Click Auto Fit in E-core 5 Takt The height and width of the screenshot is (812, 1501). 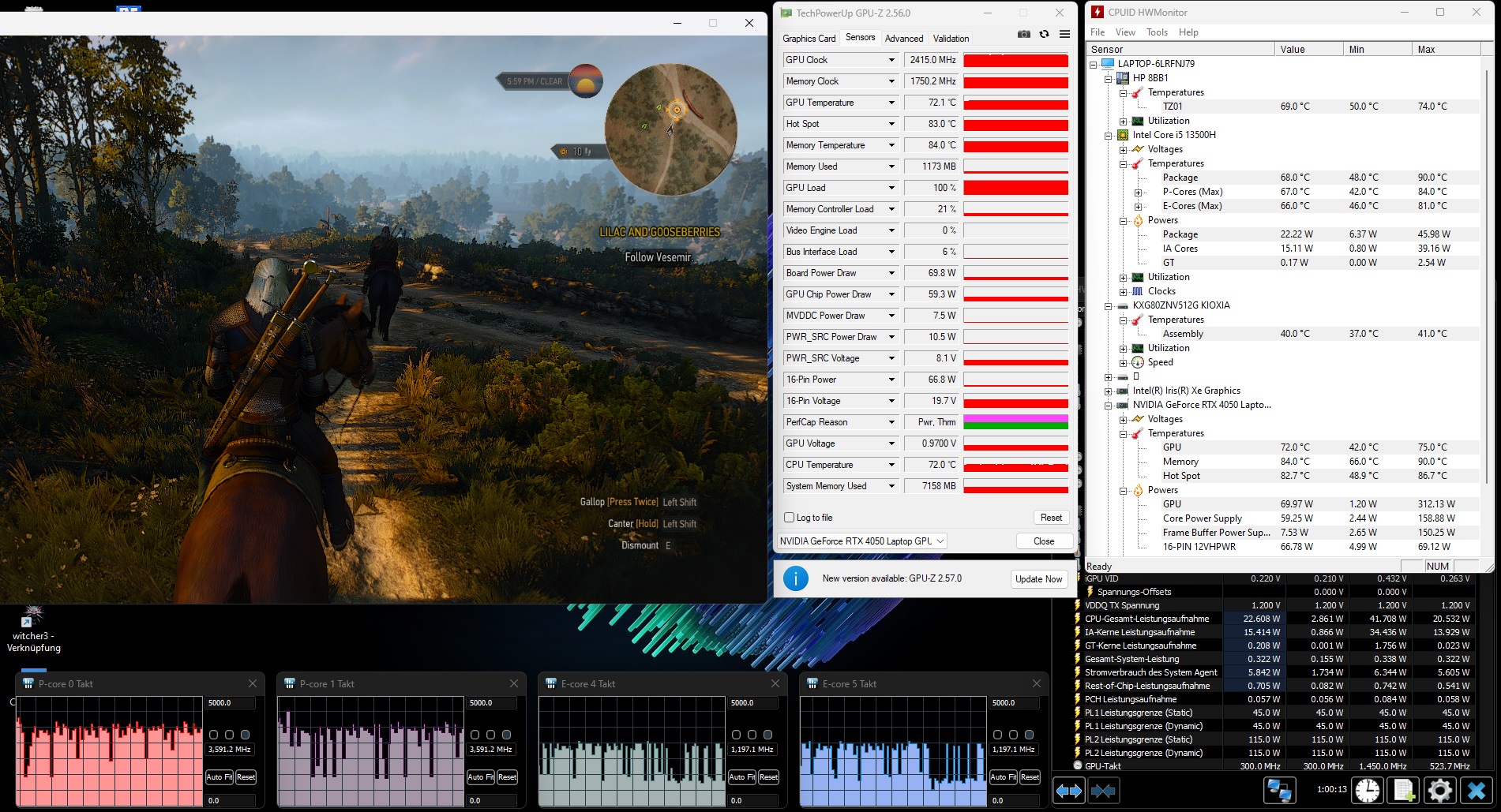pyautogui.click(x=1004, y=777)
